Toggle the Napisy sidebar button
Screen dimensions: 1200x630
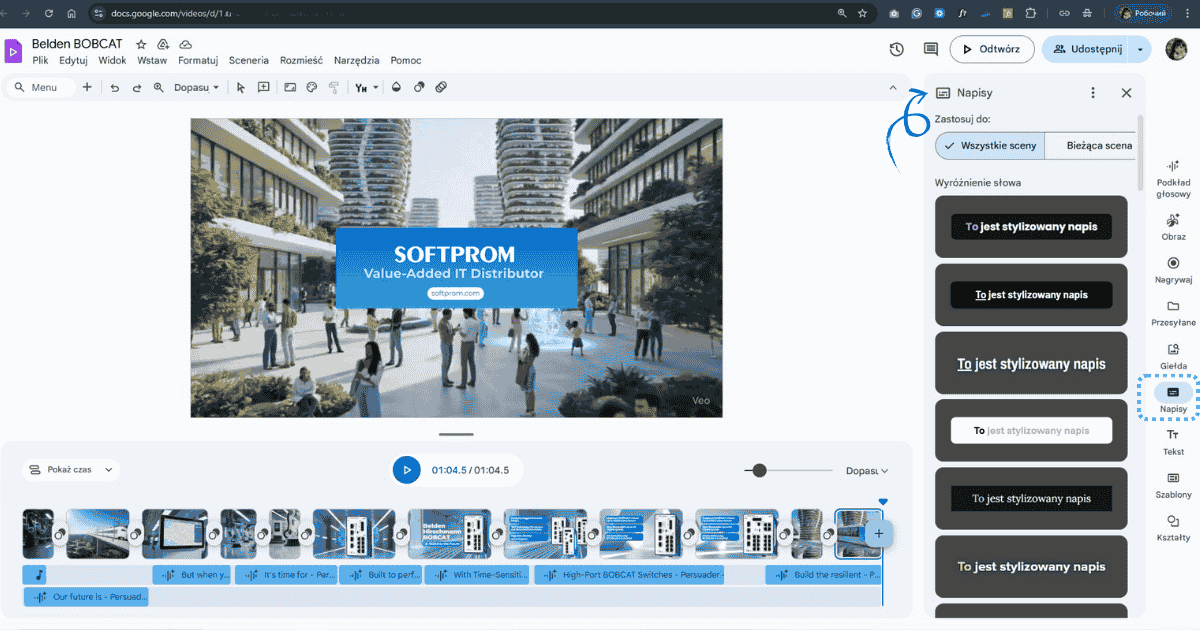tap(1173, 398)
